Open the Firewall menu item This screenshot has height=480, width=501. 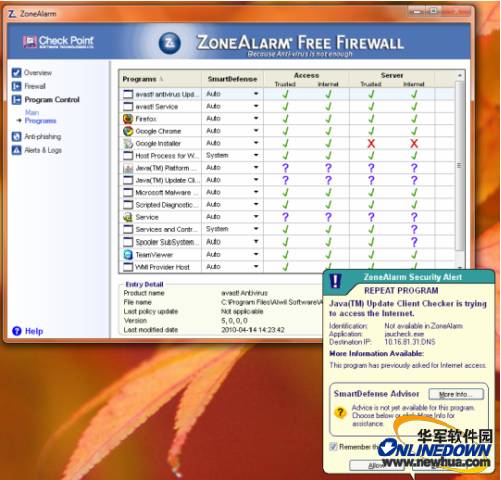(x=35, y=86)
